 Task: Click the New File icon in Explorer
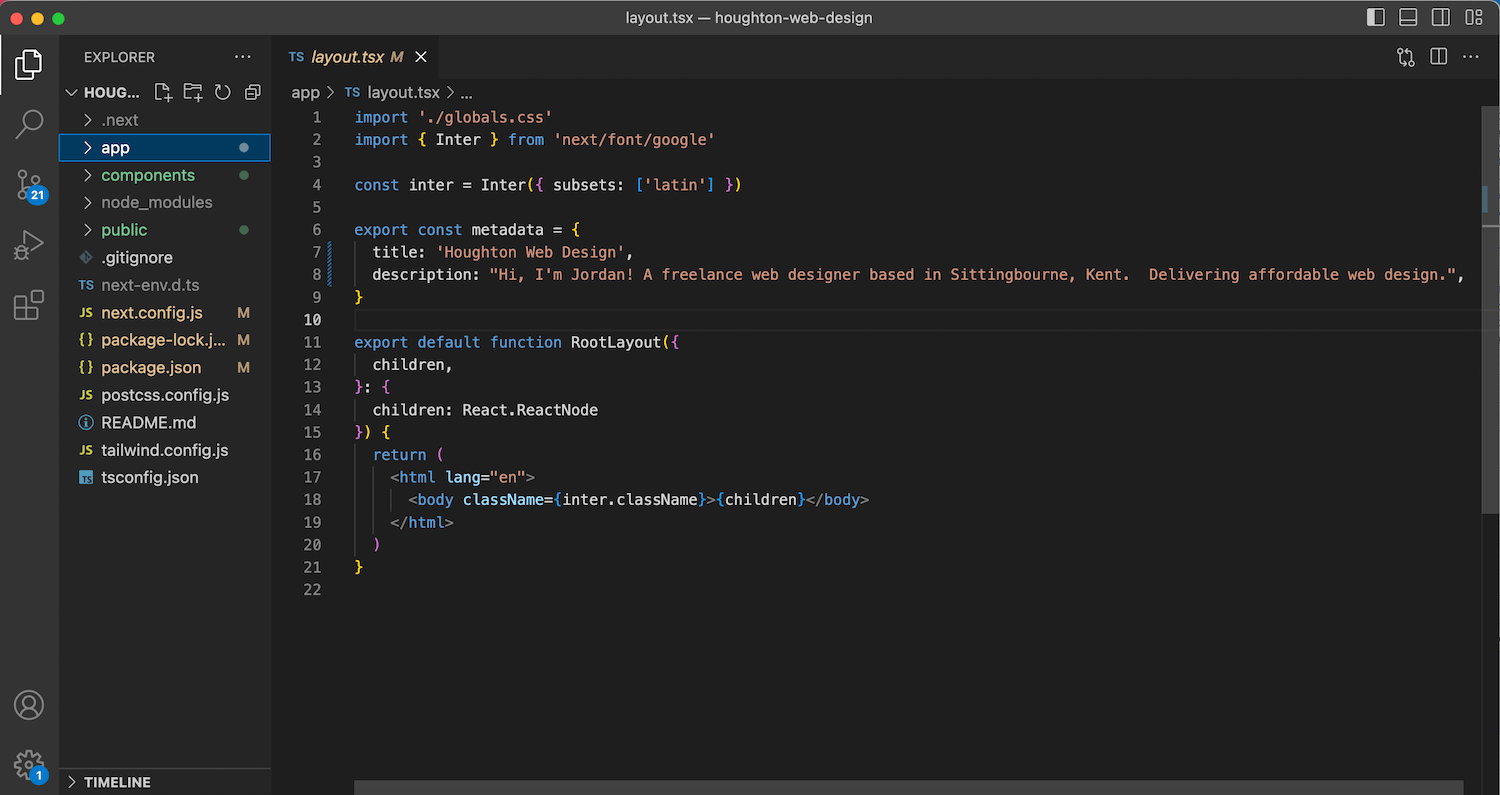coord(163,92)
